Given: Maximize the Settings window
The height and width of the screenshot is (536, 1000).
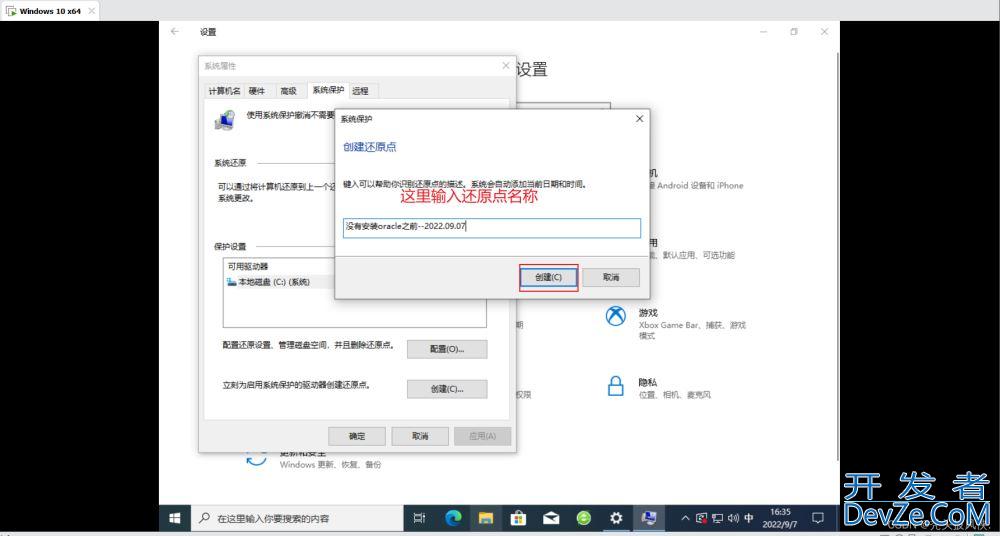Looking at the screenshot, I should click(794, 31).
